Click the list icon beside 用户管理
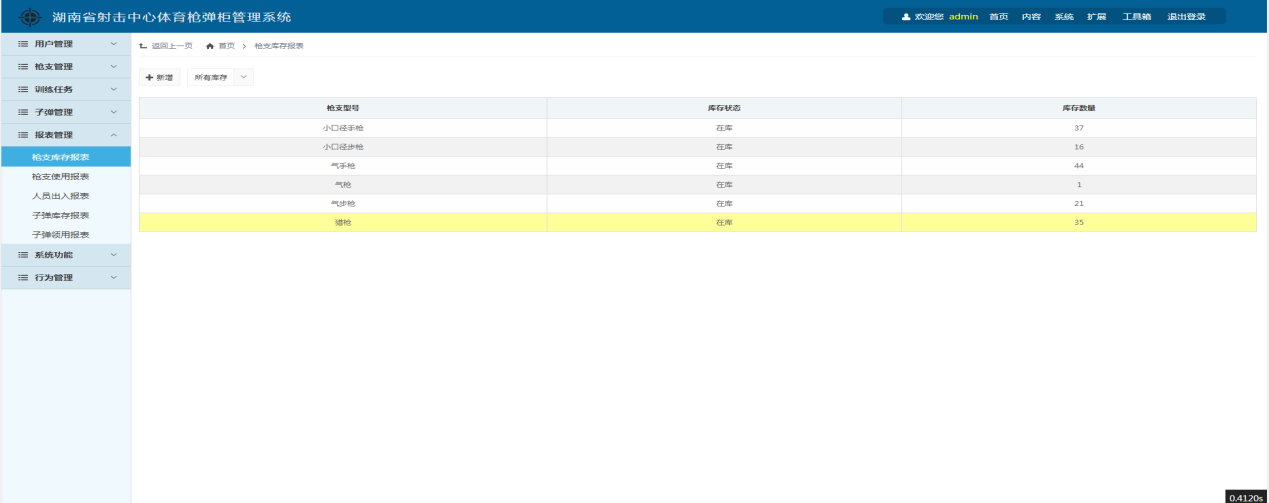 [x=23, y=44]
